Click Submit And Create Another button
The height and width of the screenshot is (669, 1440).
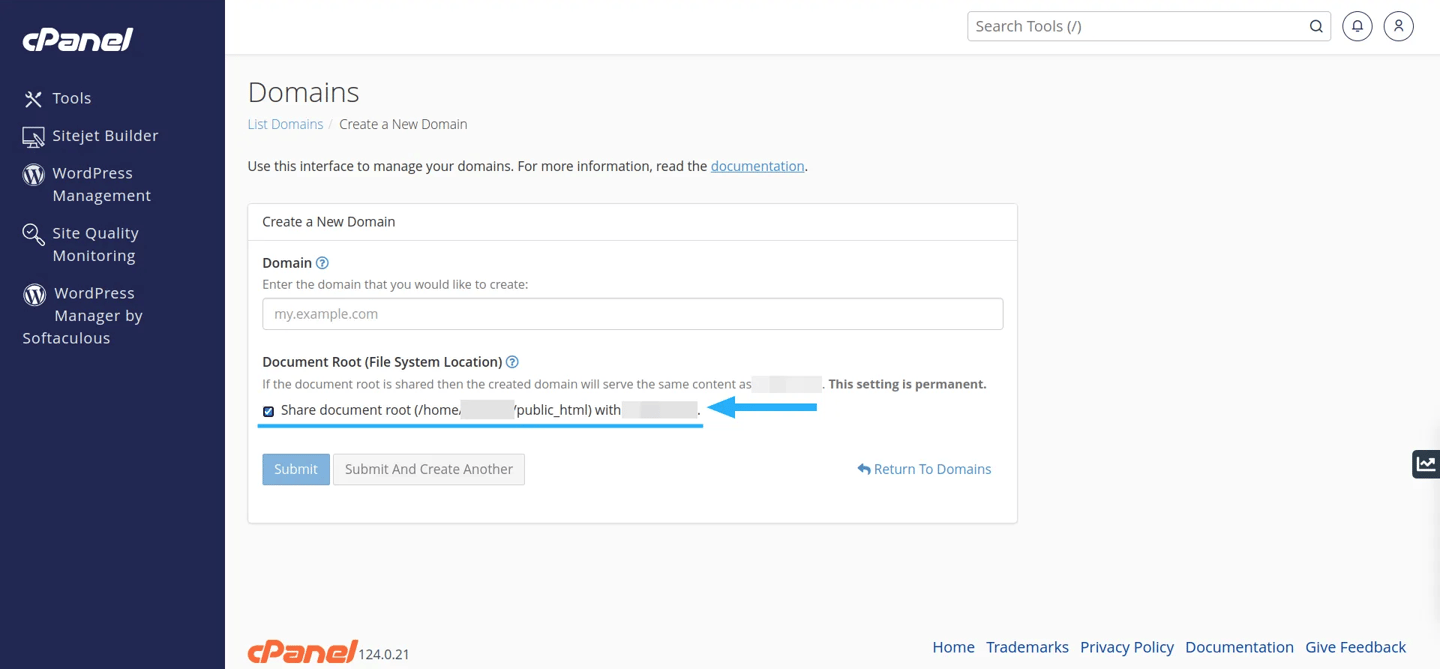[x=428, y=469]
